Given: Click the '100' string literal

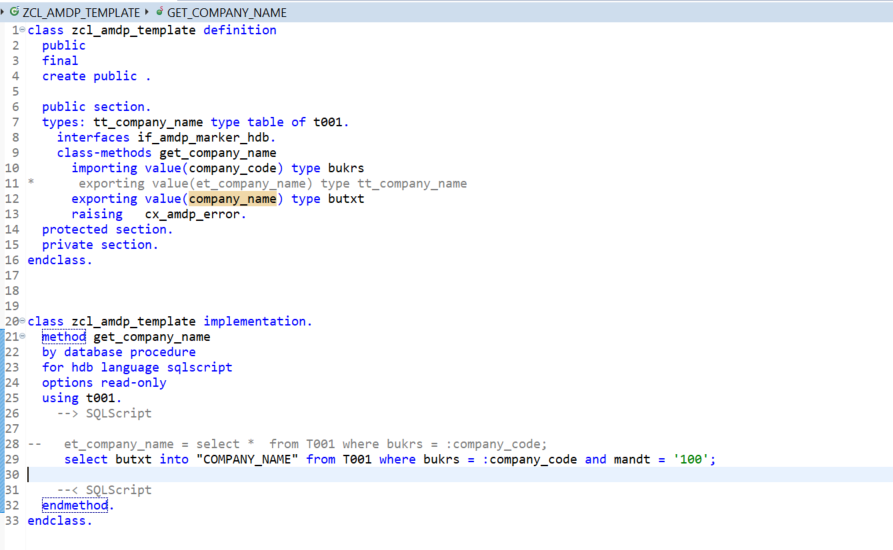Looking at the screenshot, I should pyautogui.click(x=691, y=459).
